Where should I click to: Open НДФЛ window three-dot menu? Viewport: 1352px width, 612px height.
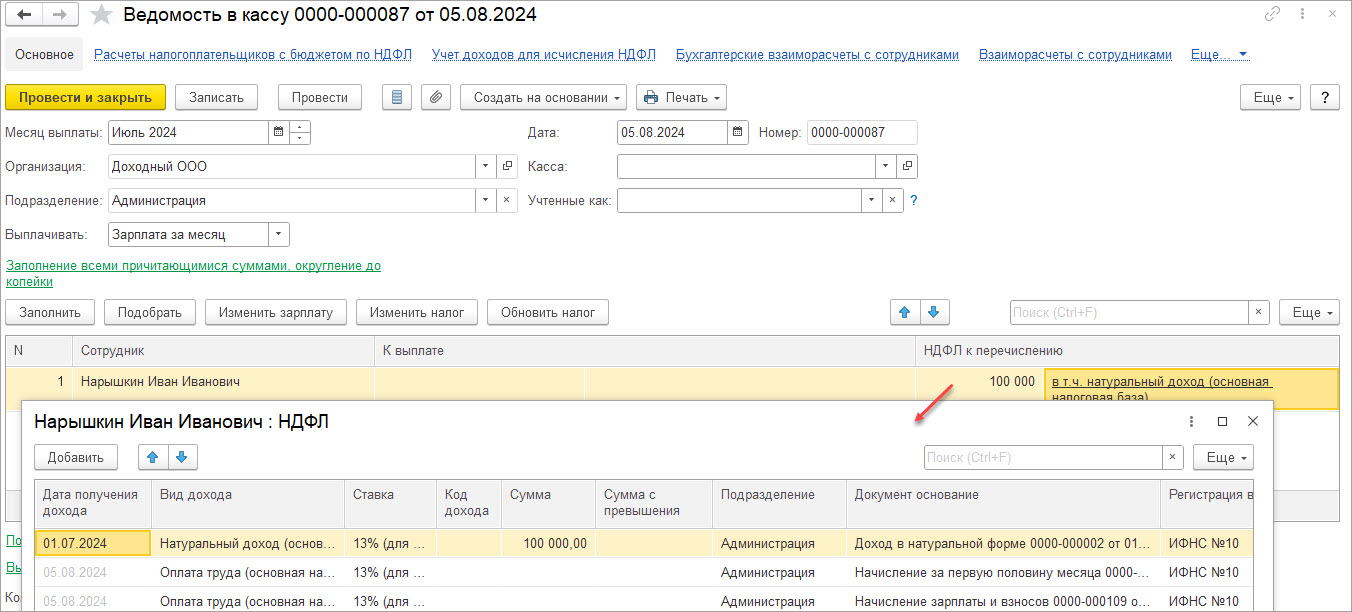point(1191,422)
